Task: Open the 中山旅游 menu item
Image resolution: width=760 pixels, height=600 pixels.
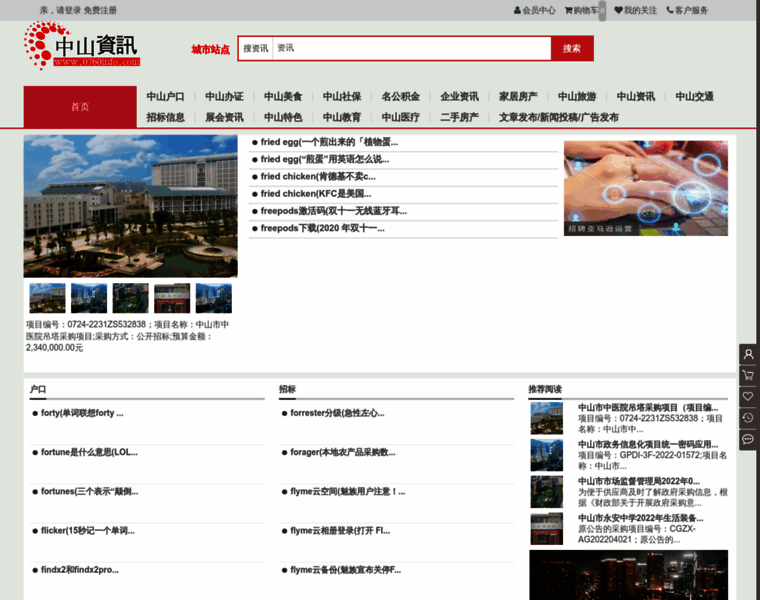Action: 577,96
